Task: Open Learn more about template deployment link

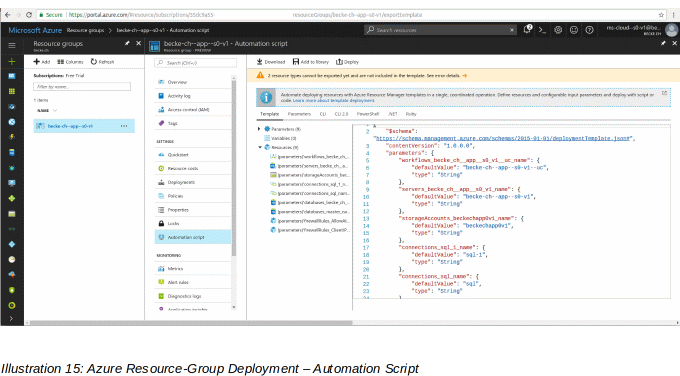Action: pos(333,101)
